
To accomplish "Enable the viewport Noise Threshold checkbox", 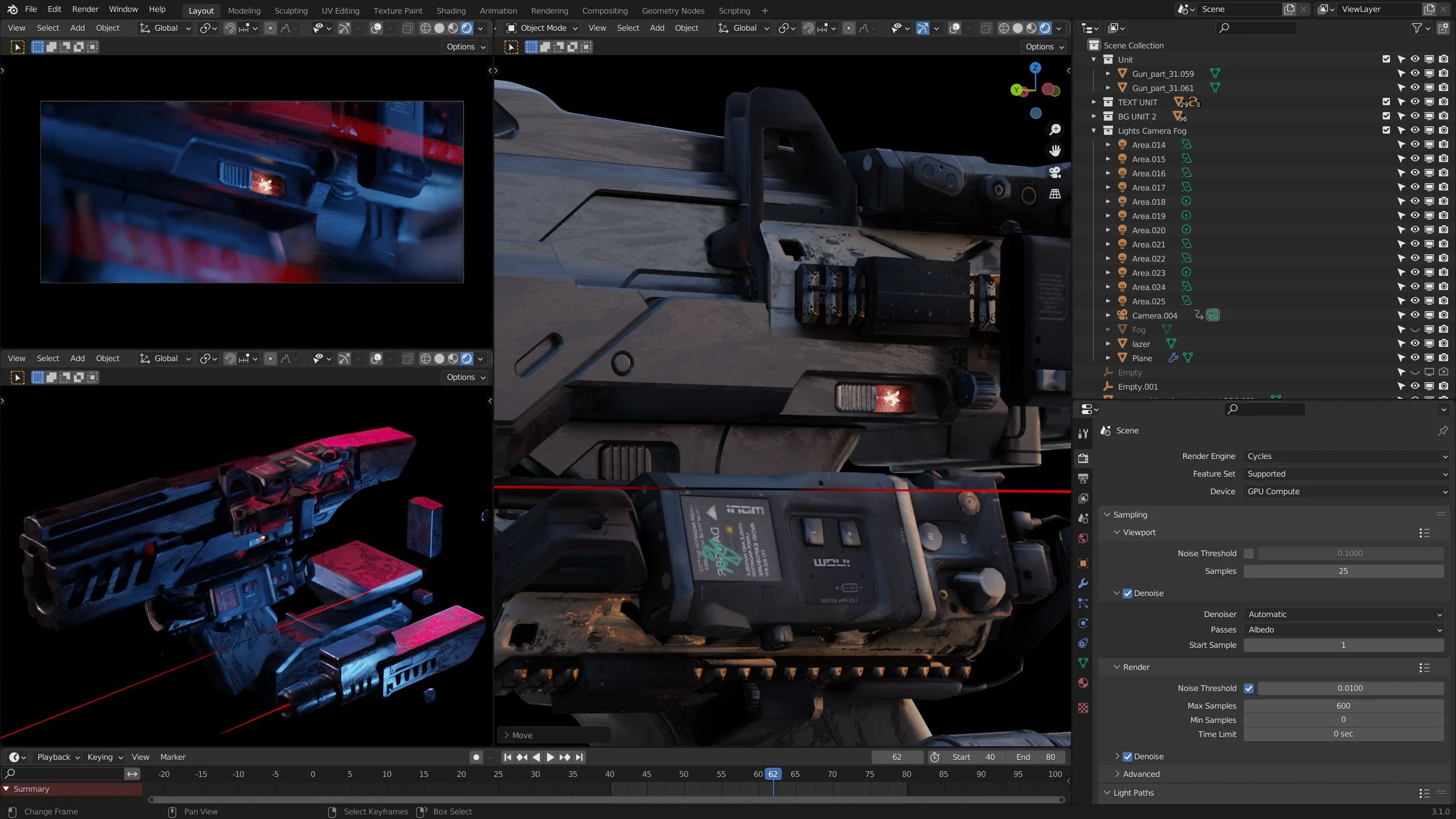I will point(1249,553).
